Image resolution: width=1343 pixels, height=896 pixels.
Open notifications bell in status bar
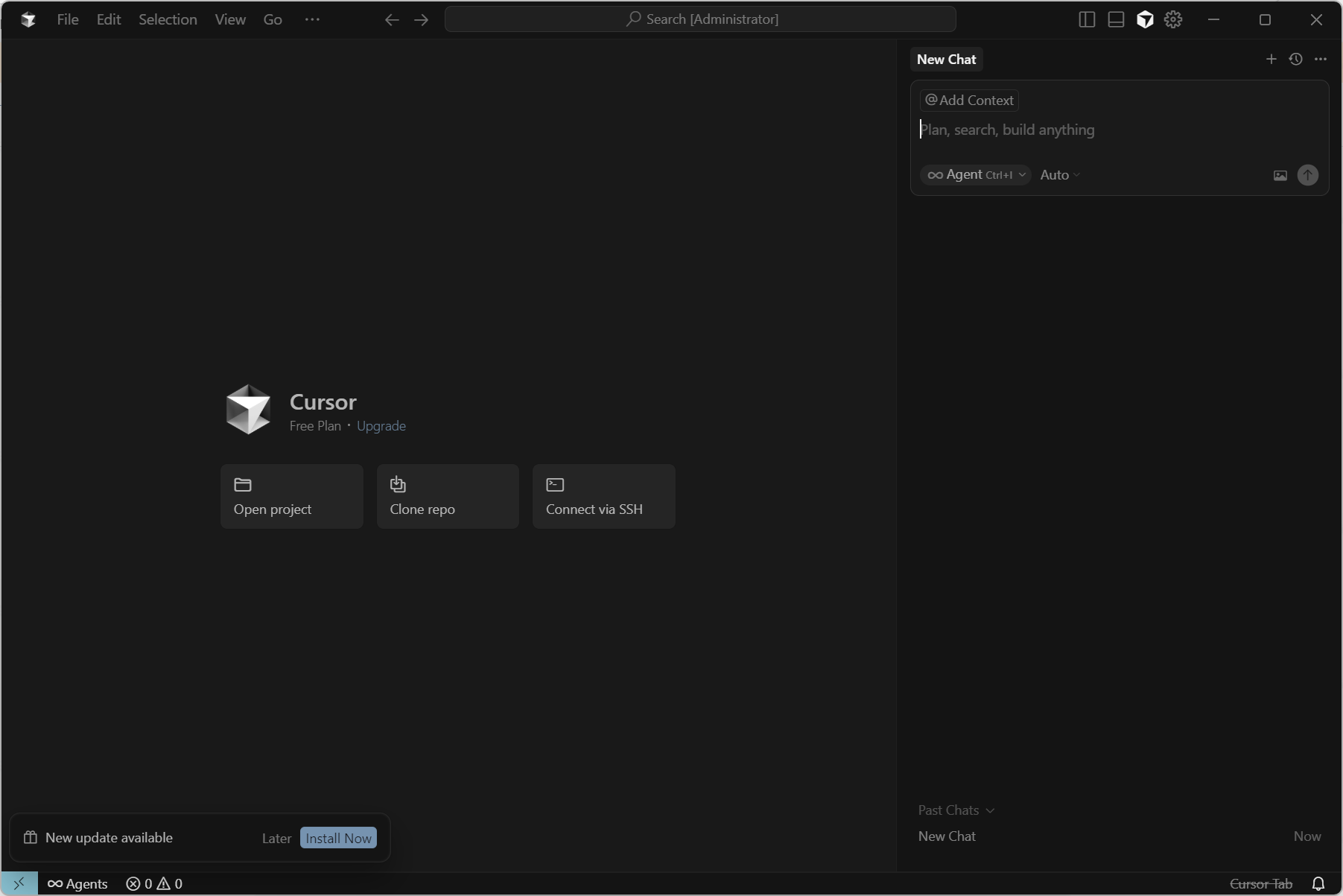point(1318,883)
